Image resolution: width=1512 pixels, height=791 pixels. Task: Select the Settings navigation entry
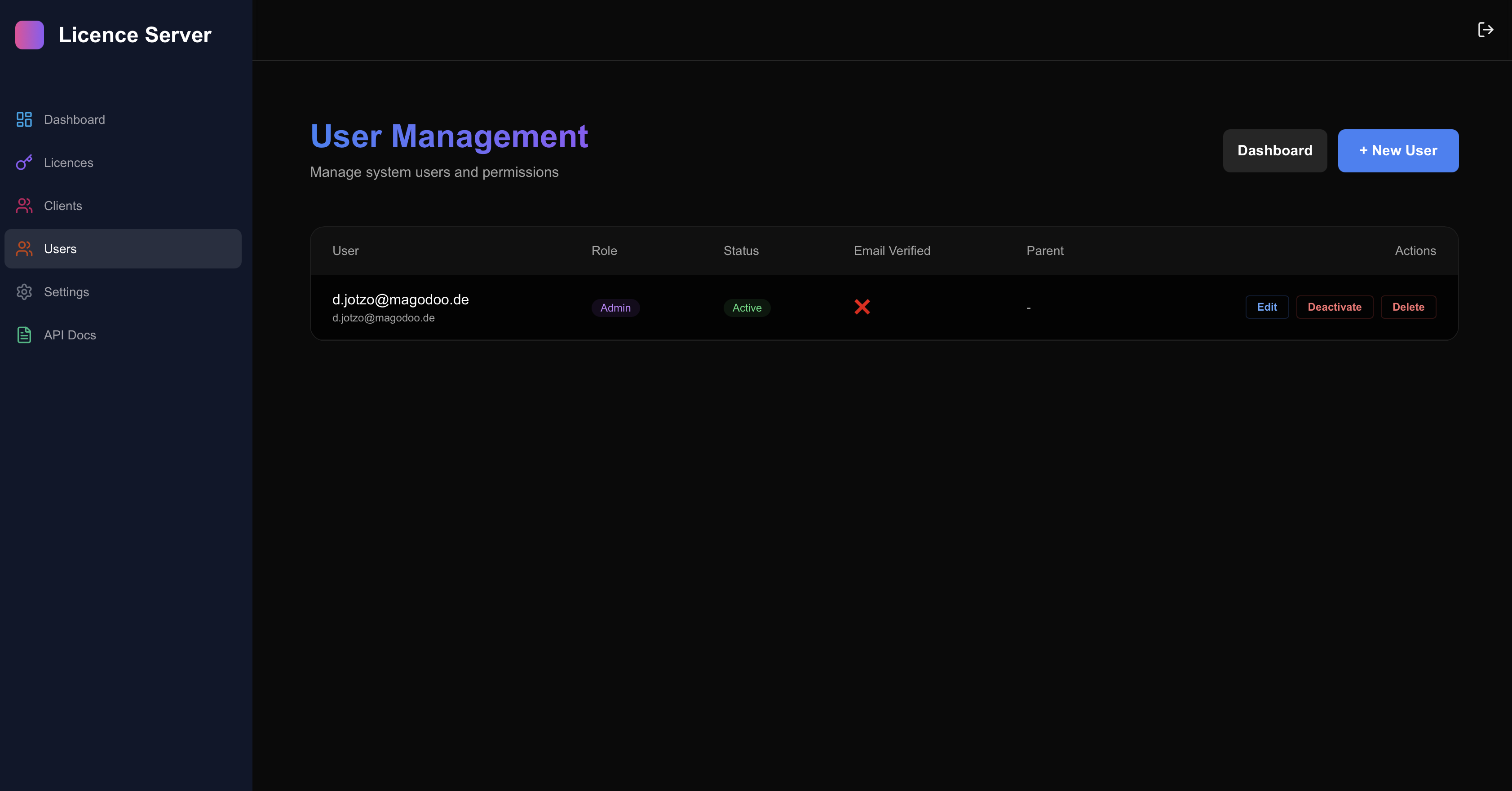coord(66,292)
